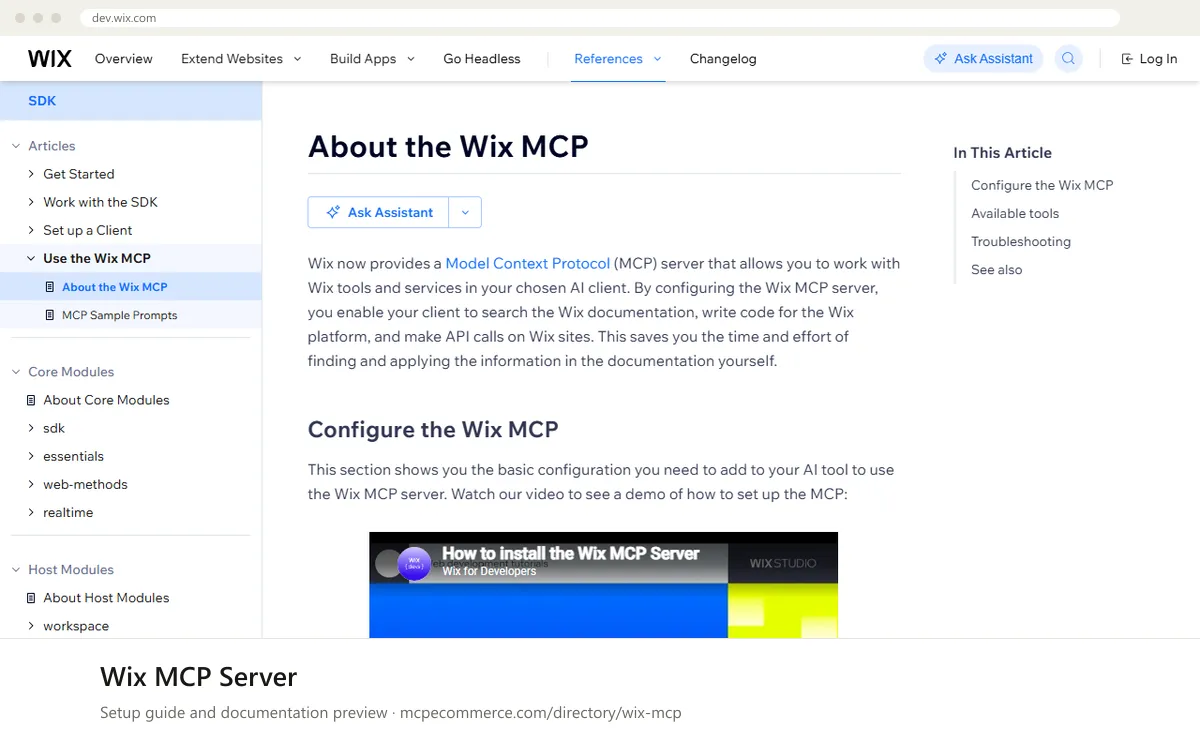Jump to See also section
1200x750 pixels.
pyautogui.click(x=997, y=269)
